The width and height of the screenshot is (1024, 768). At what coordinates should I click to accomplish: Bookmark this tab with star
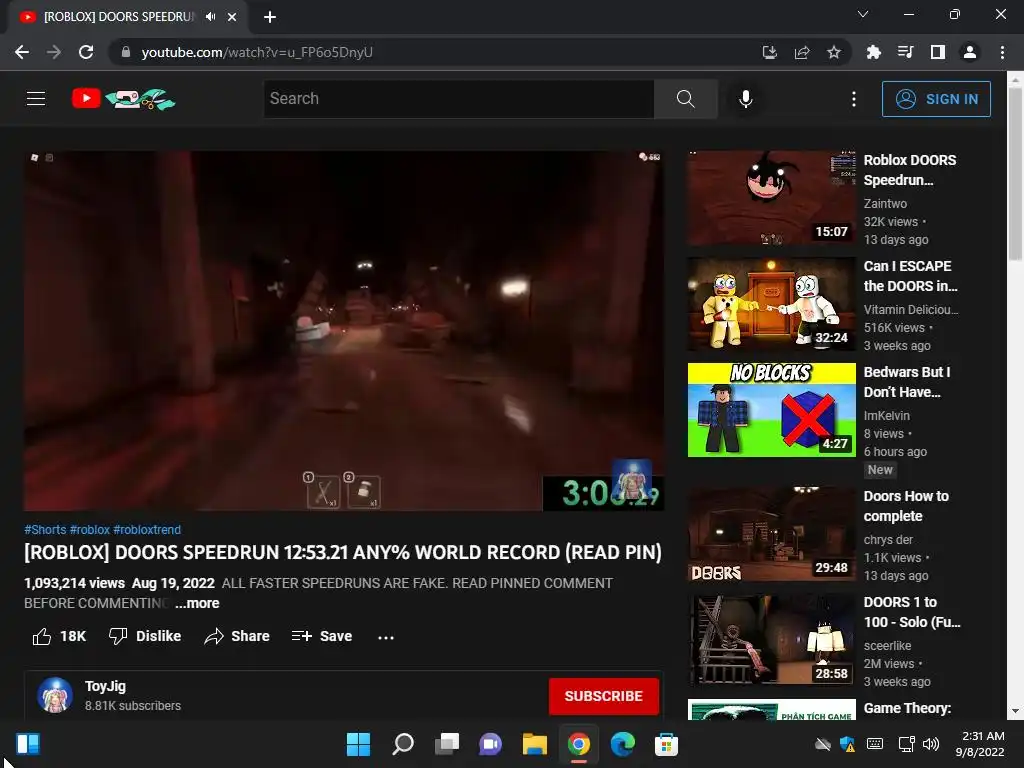(834, 52)
